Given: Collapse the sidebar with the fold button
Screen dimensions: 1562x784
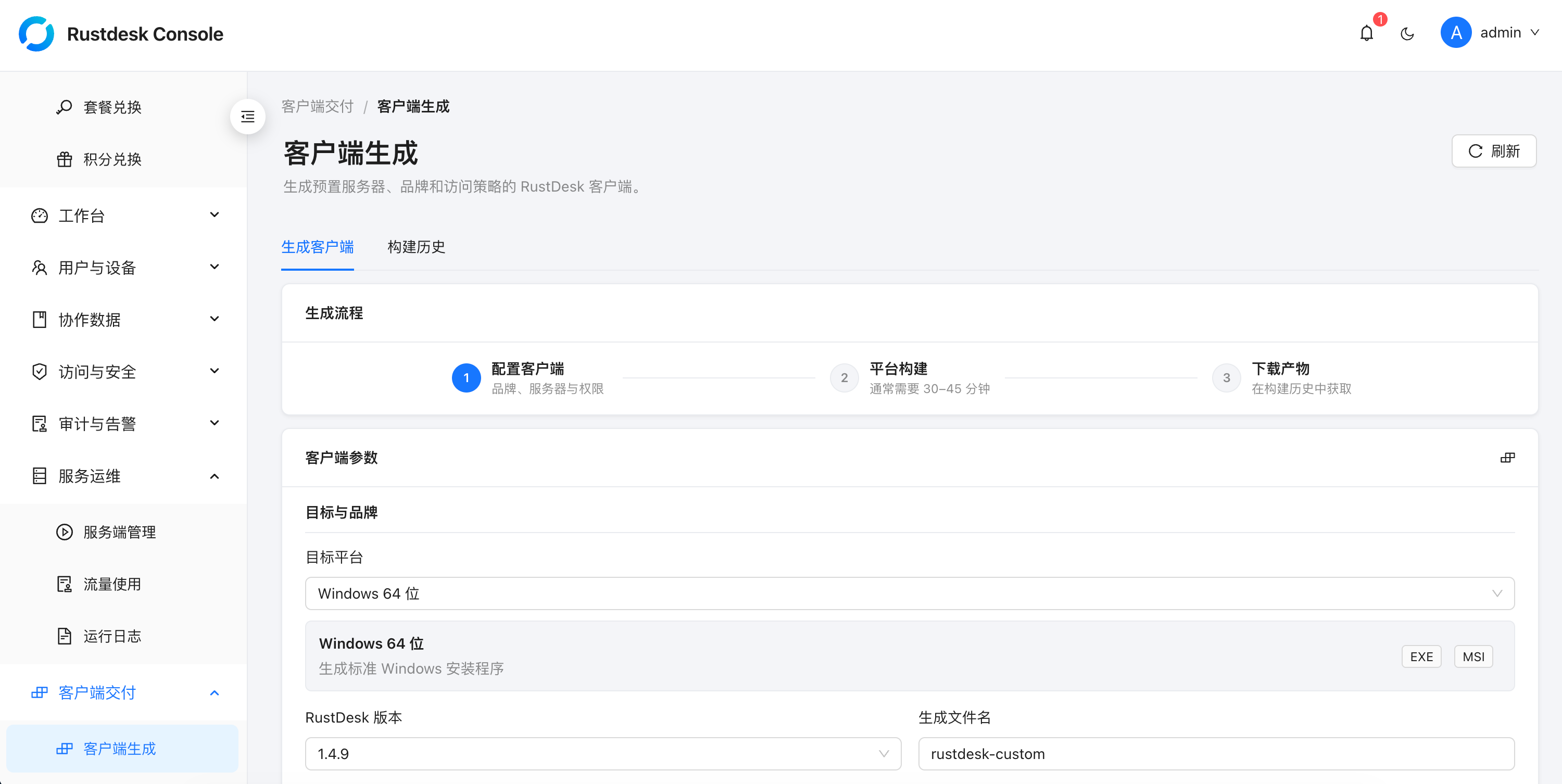Looking at the screenshot, I should pyautogui.click(x=247, y=117).
